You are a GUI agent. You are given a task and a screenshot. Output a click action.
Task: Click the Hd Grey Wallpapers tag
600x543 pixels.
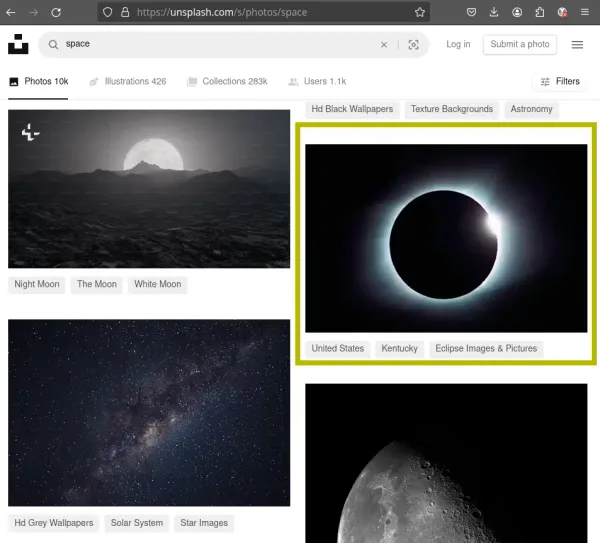point(54,523)
